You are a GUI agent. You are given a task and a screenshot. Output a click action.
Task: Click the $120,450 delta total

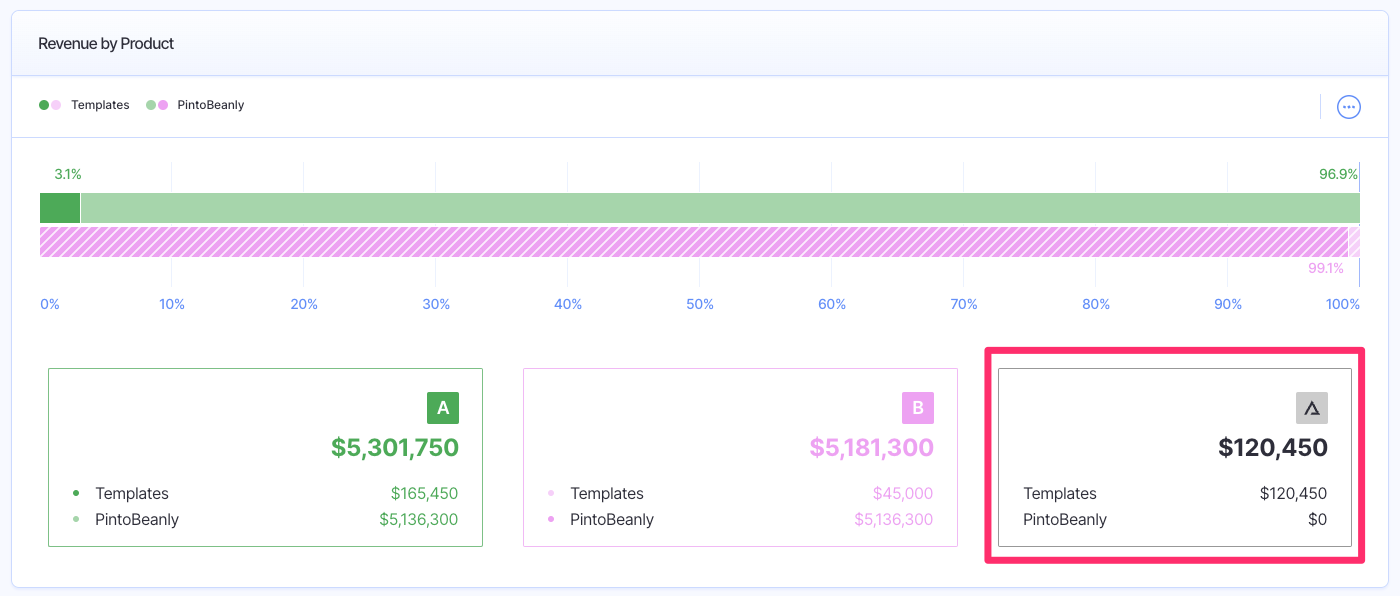click(x=1272, y=447)
